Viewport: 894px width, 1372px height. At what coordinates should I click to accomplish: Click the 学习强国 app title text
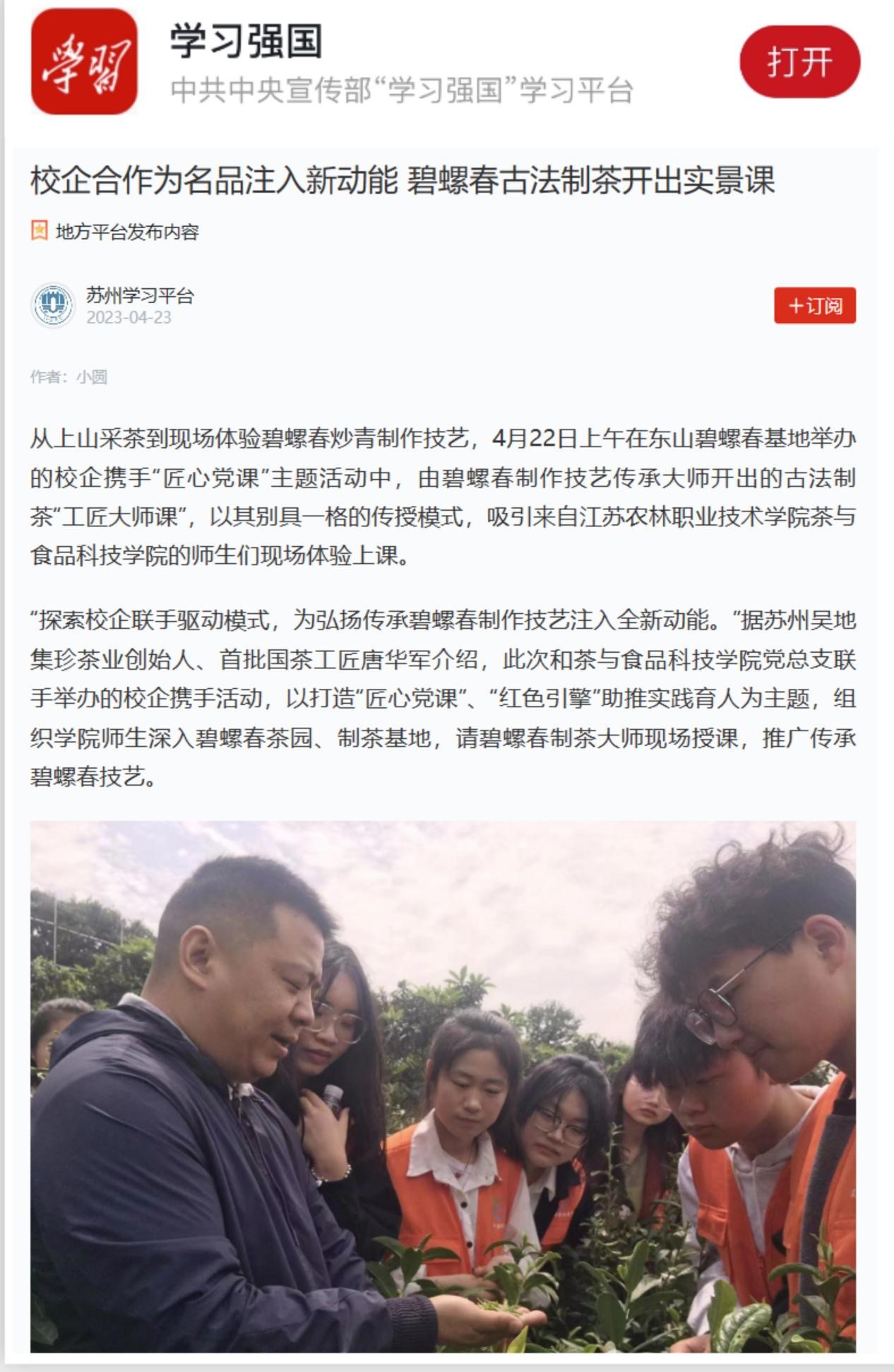pyautogui.click(x=246, y=41)
